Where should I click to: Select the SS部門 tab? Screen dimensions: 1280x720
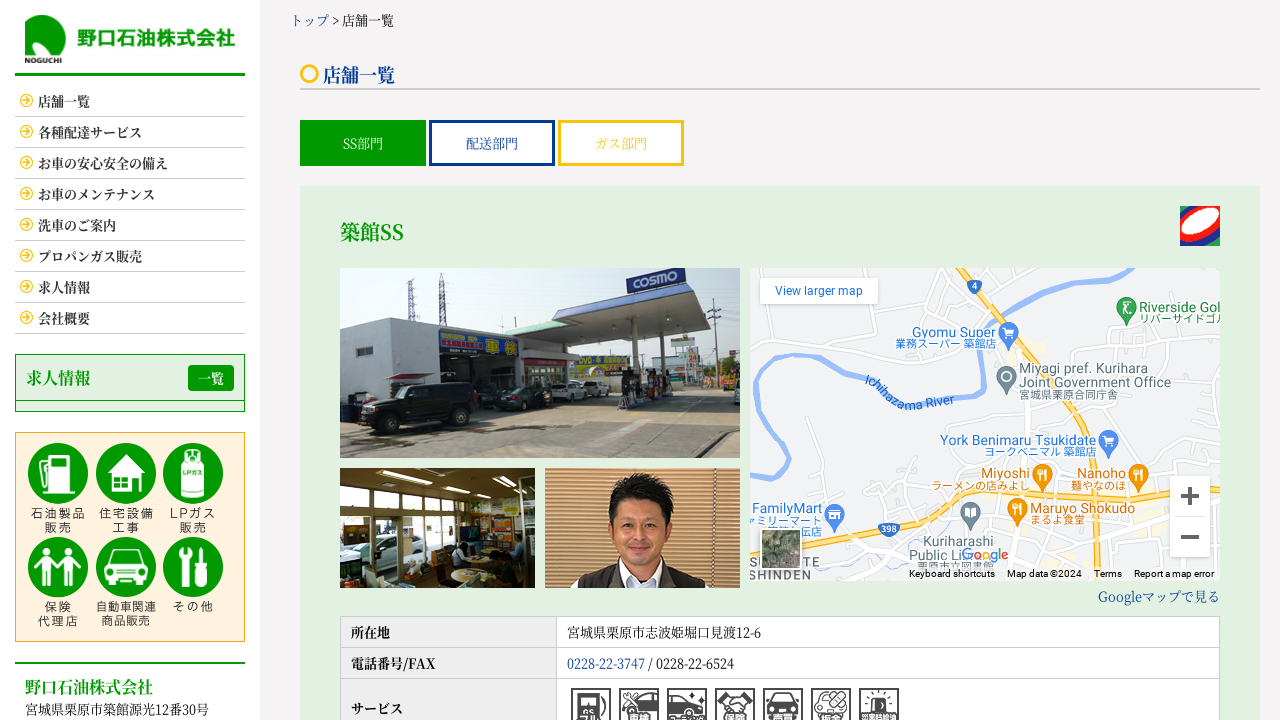[363, 143]
